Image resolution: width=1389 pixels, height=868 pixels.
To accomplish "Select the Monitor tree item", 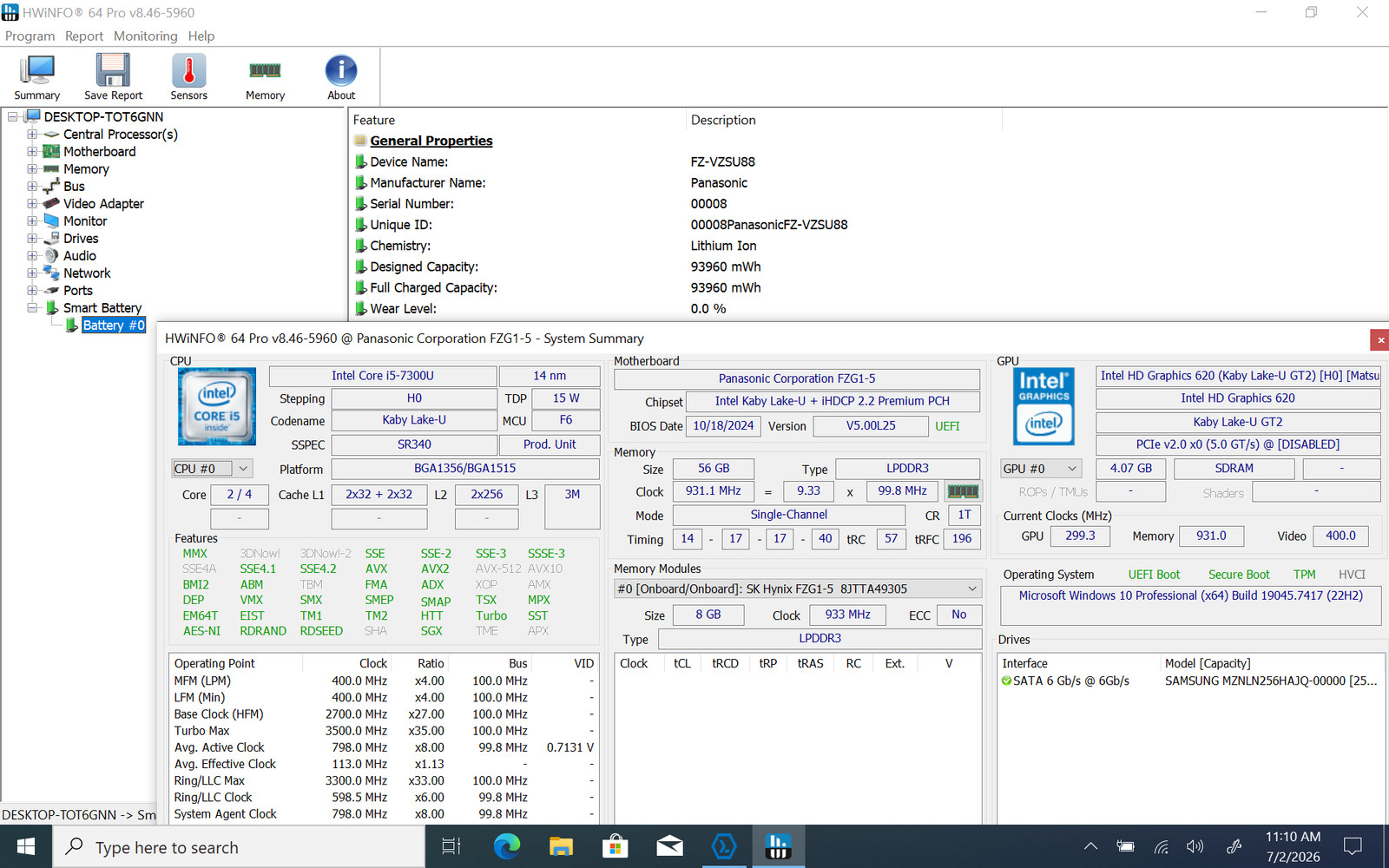I will pos(85,220).
